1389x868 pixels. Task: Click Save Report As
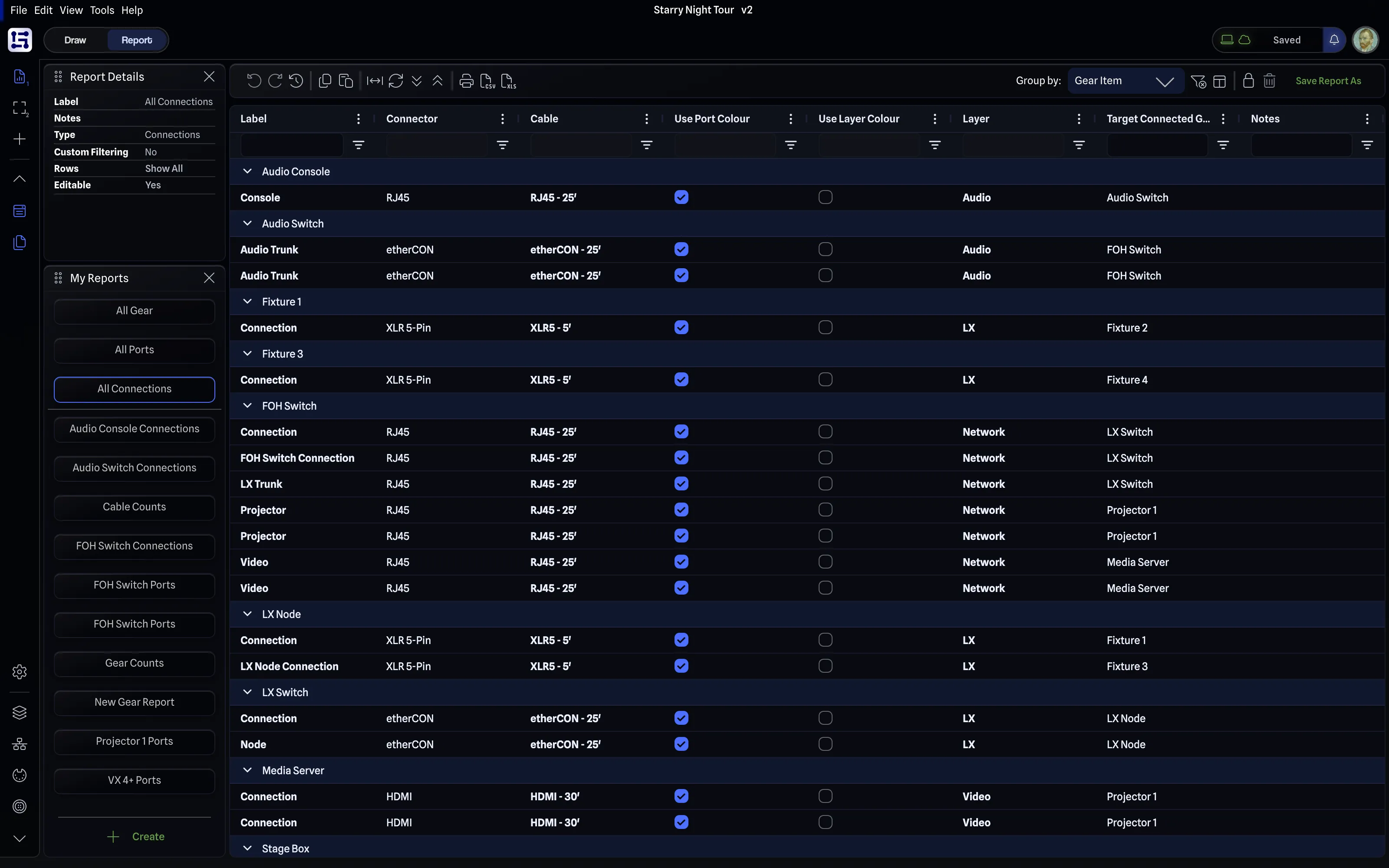click(1328, 81)
